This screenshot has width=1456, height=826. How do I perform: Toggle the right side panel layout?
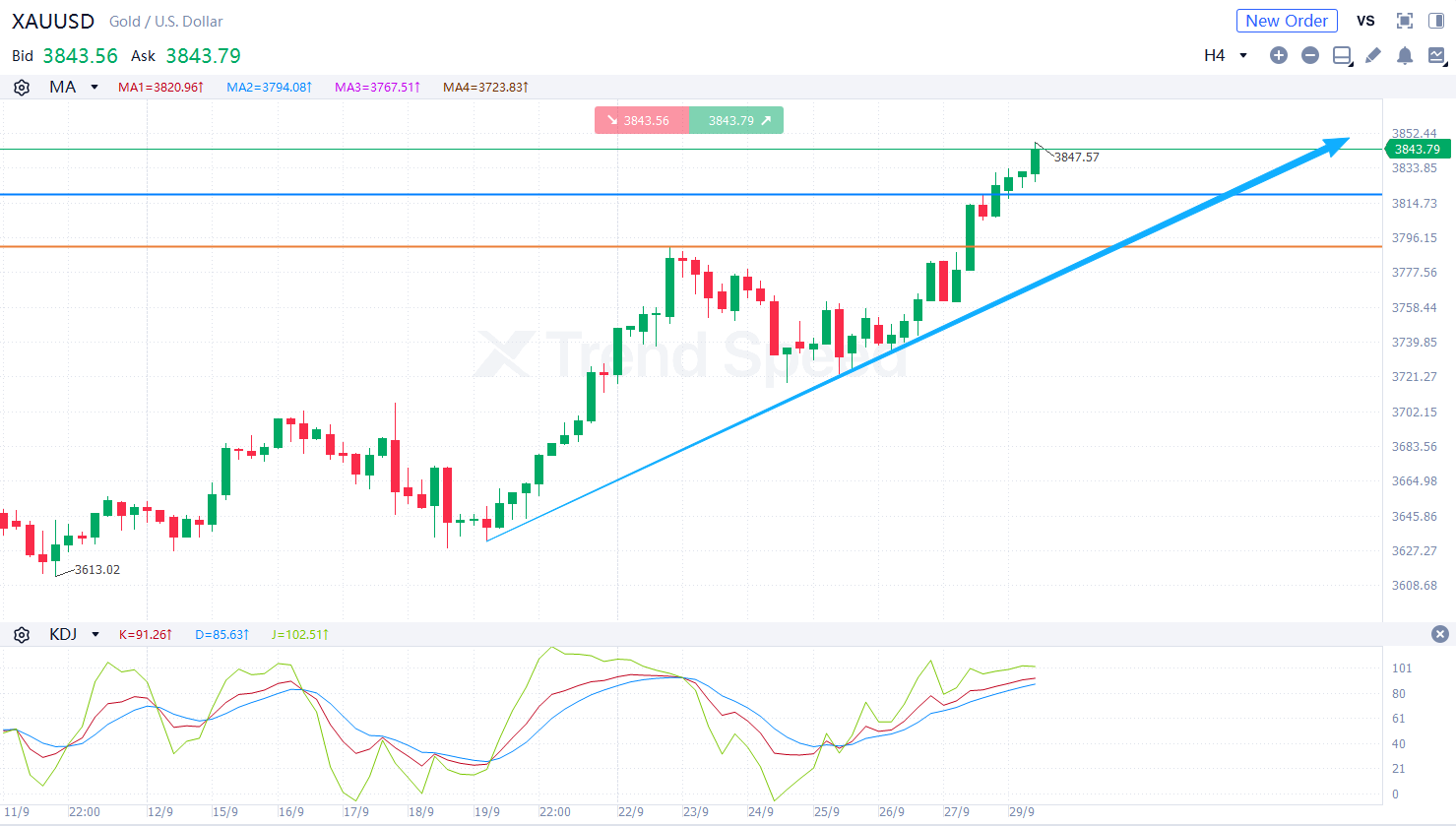(1436, 21)
